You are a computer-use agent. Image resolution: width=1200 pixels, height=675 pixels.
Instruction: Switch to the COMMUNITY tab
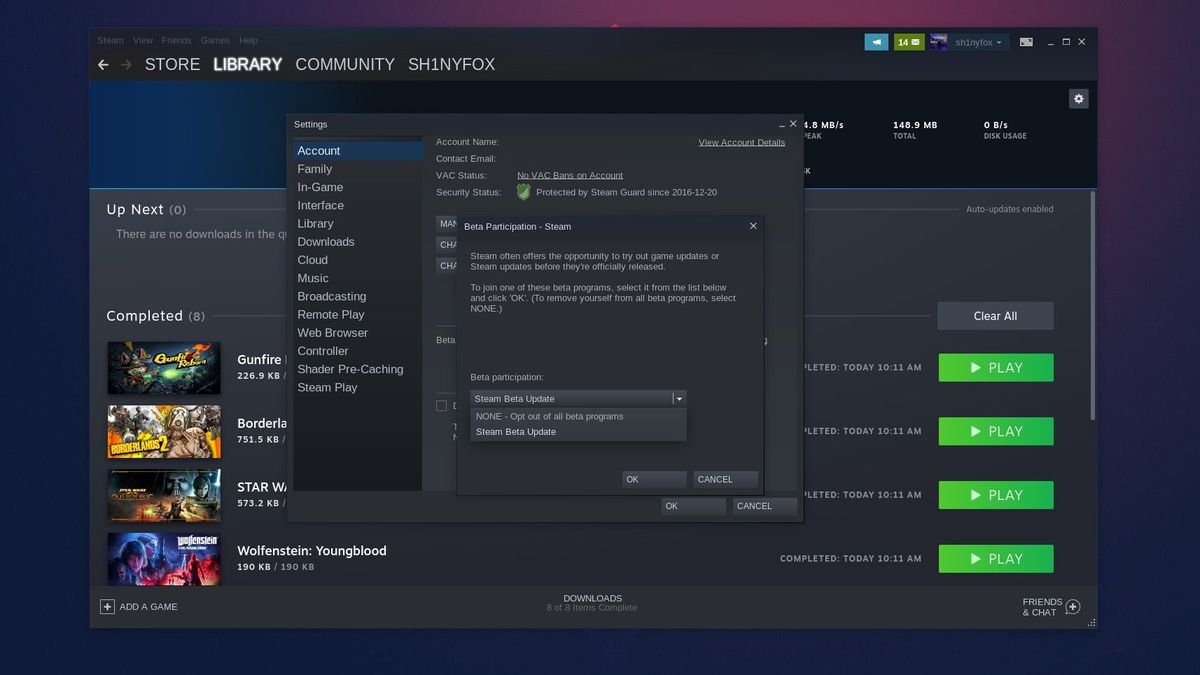[344, 64]
